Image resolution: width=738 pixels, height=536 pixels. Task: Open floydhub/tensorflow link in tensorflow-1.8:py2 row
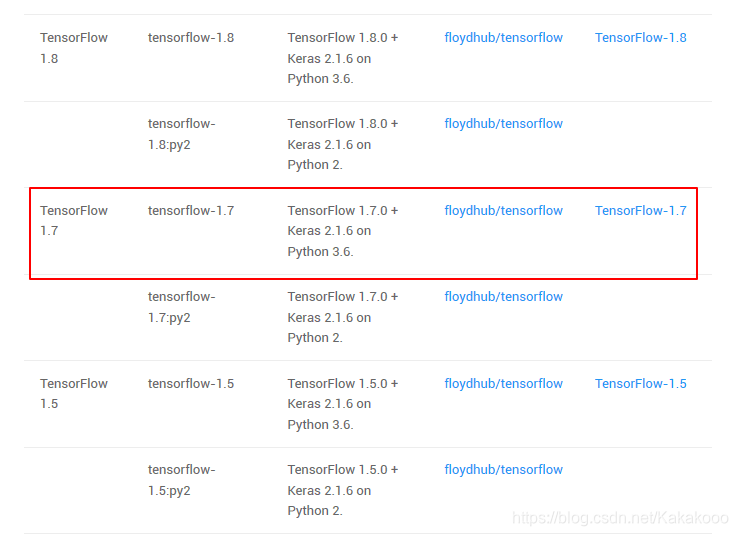click(503, 124)
